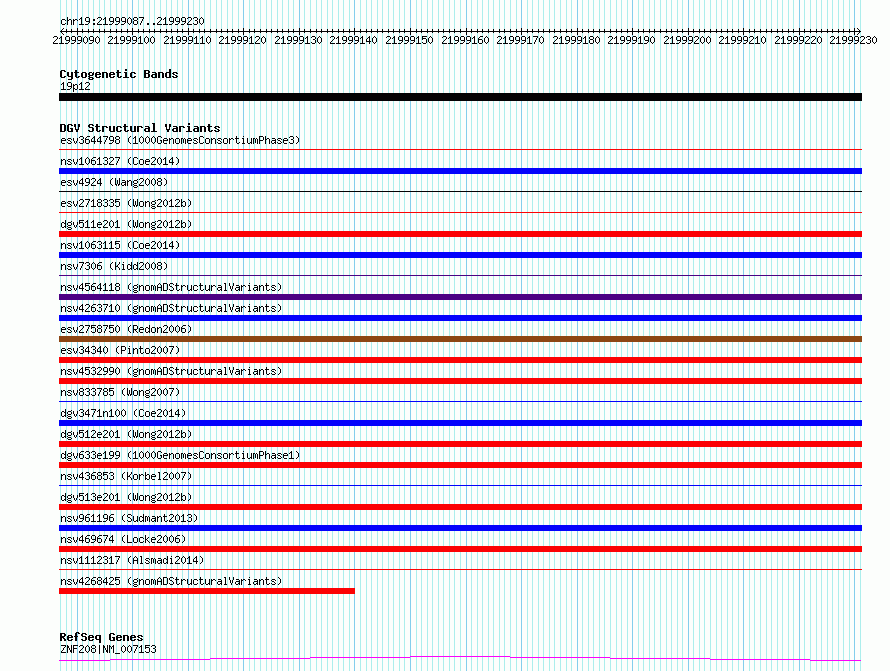Viewport: 890px width, 671px height.
Task: Click ruler position 21999130
Action: (x=298, y=40)
